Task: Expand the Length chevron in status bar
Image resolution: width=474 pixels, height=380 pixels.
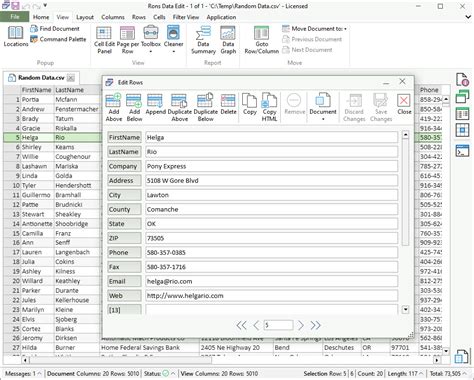Action: pyautogui.click(x=421, y=374)
